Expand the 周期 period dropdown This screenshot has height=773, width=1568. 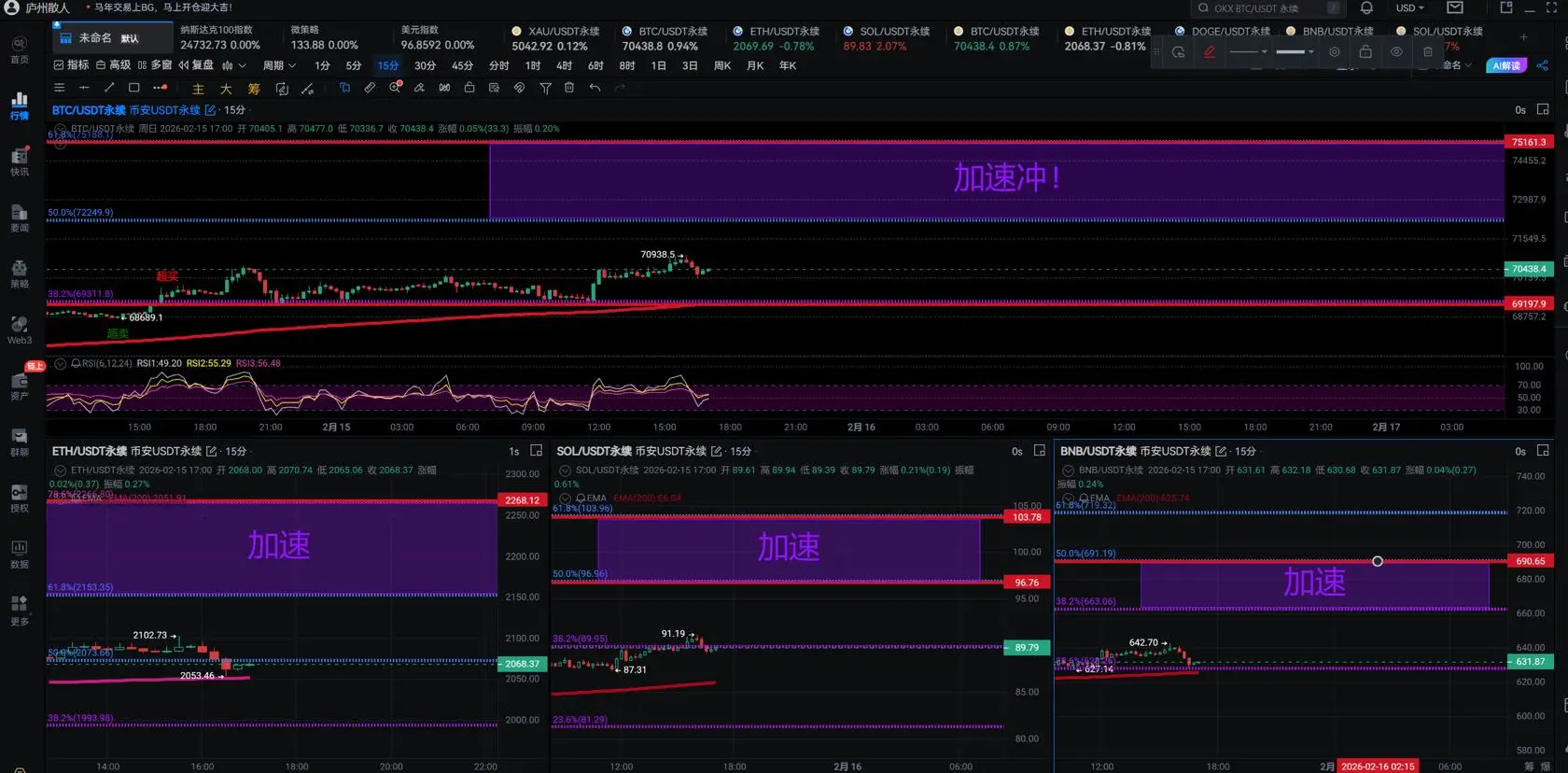point(279,65)
